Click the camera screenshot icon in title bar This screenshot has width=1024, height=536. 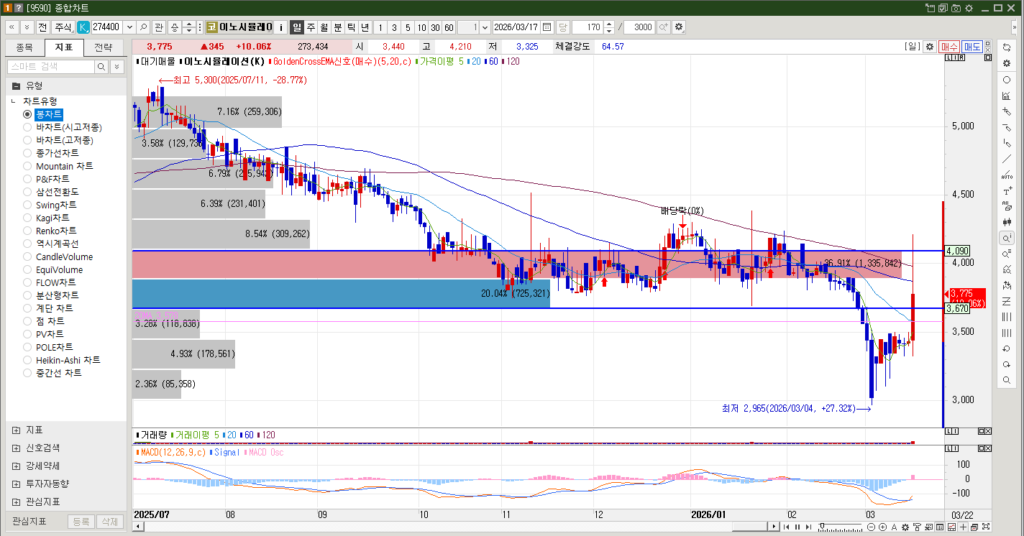click(957, 8)
